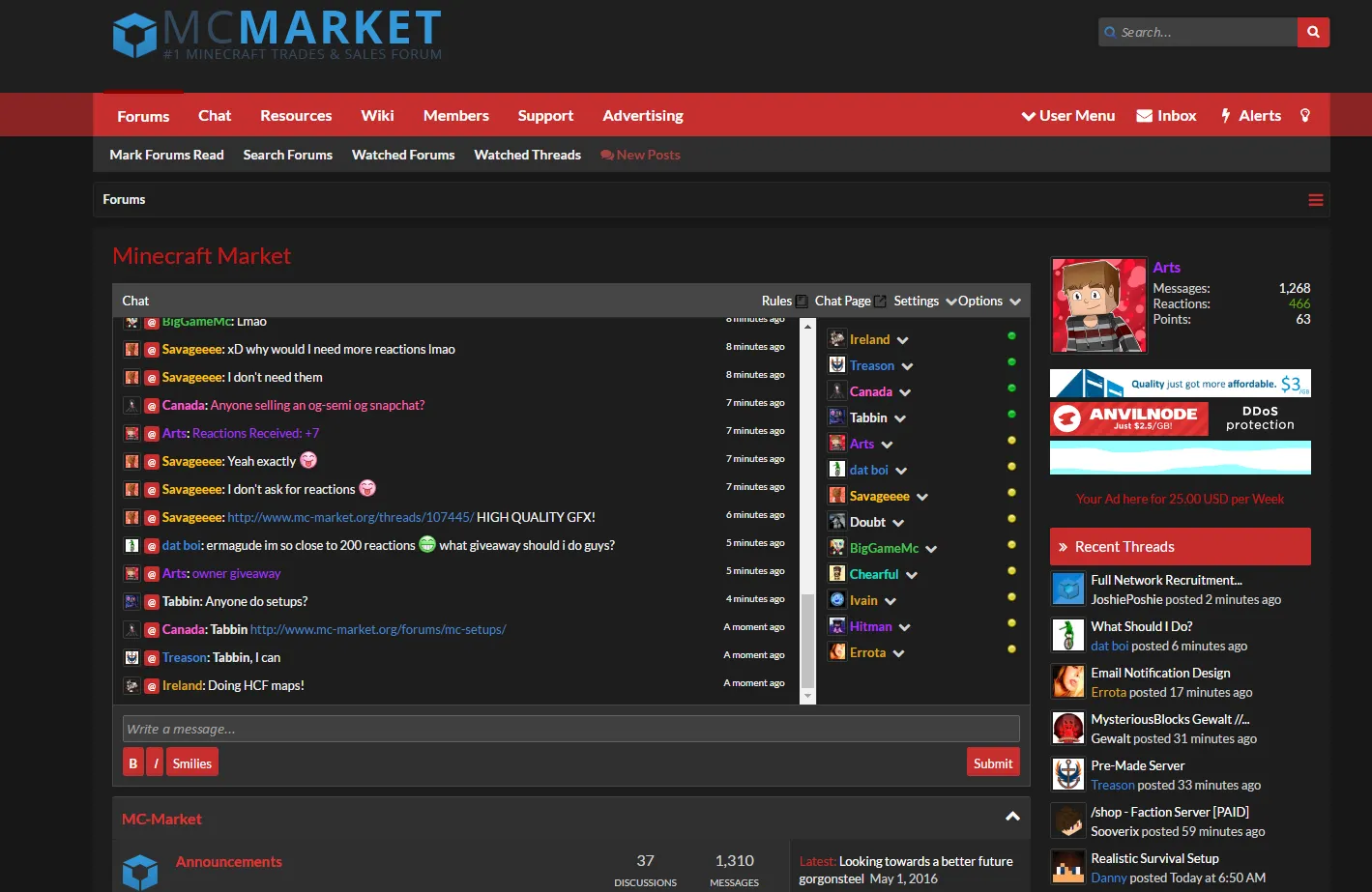Click @ icon on dat boi's 200 reactions message
Image resolution: width=1372 pixels, height=892 pixels.
point(152,546)
